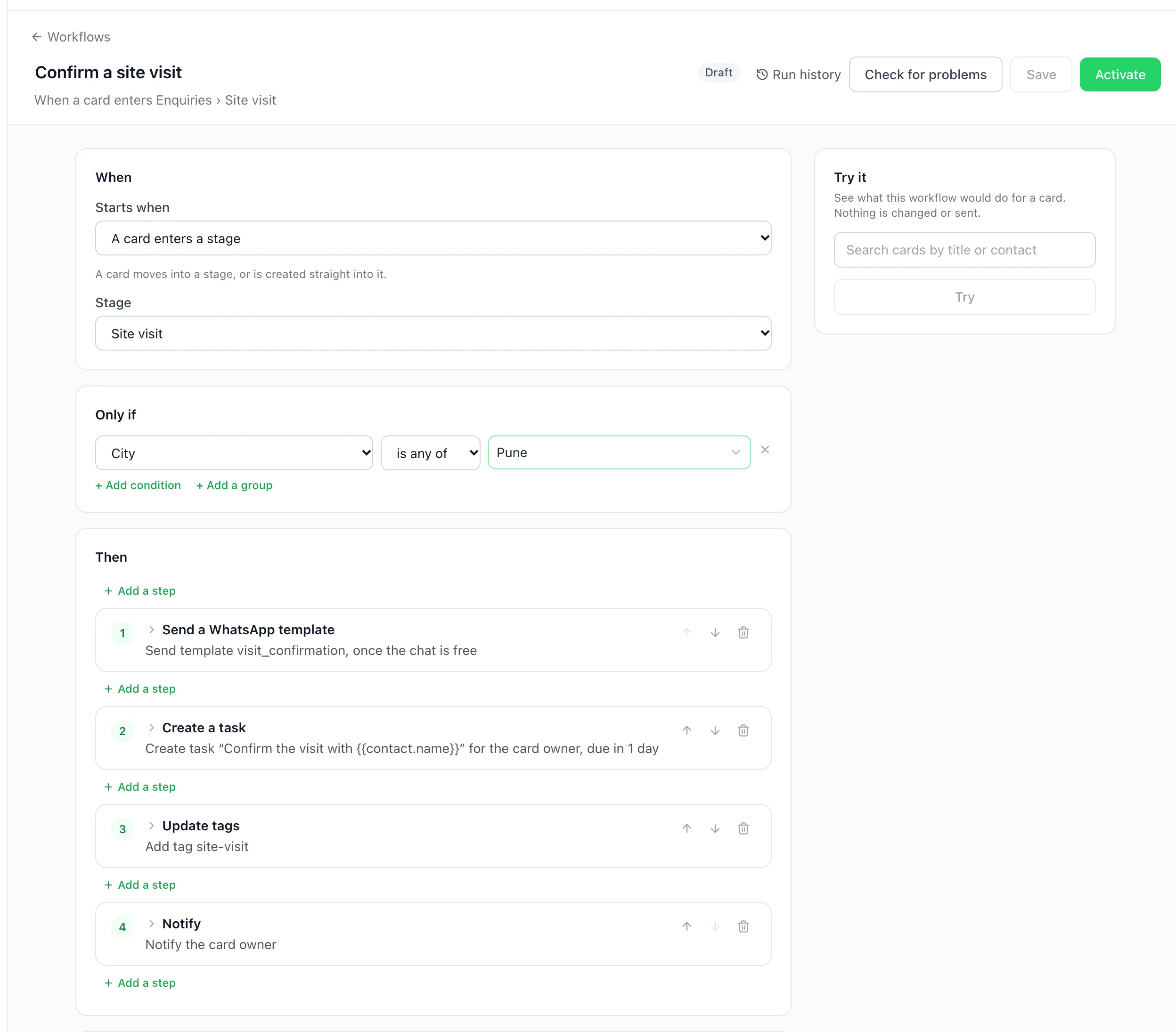Screen dimensions: 1176x1032
Task: Move Notify step up
Action: click(686, 926)
